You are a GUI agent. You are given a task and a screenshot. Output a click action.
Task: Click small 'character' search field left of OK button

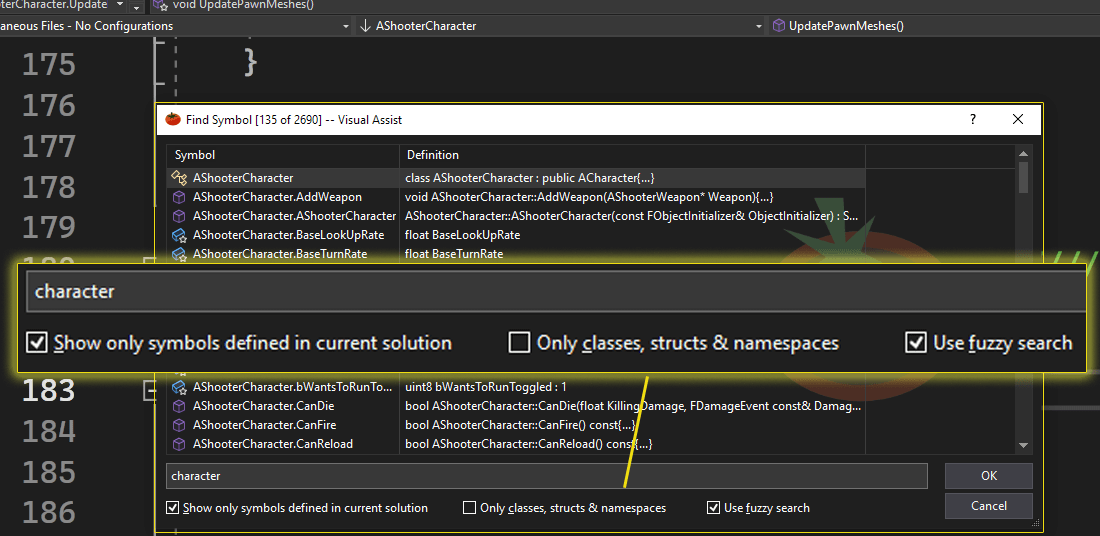click(545, 476)
